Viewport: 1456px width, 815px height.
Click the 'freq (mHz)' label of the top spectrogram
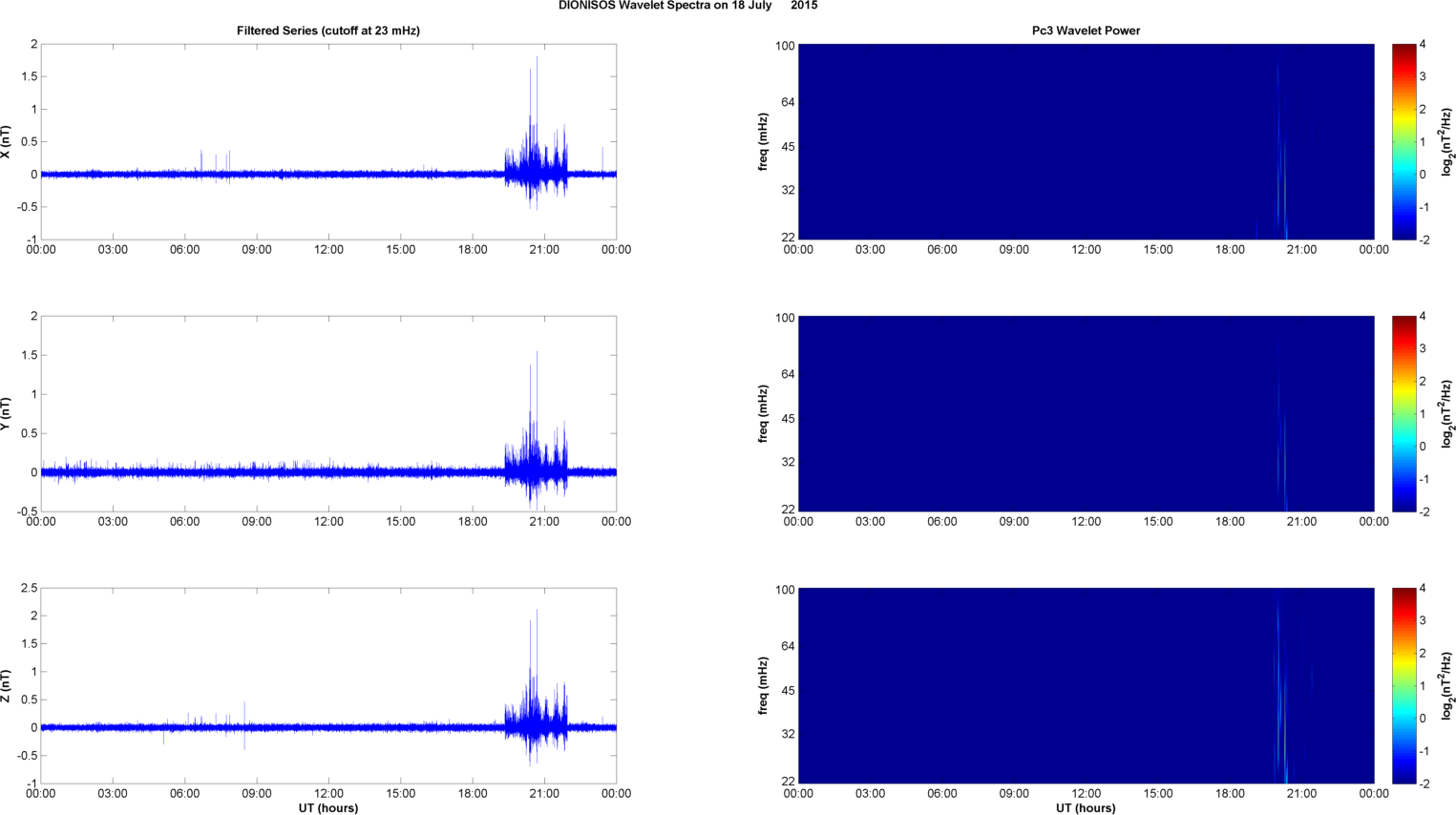click(763, 142)
